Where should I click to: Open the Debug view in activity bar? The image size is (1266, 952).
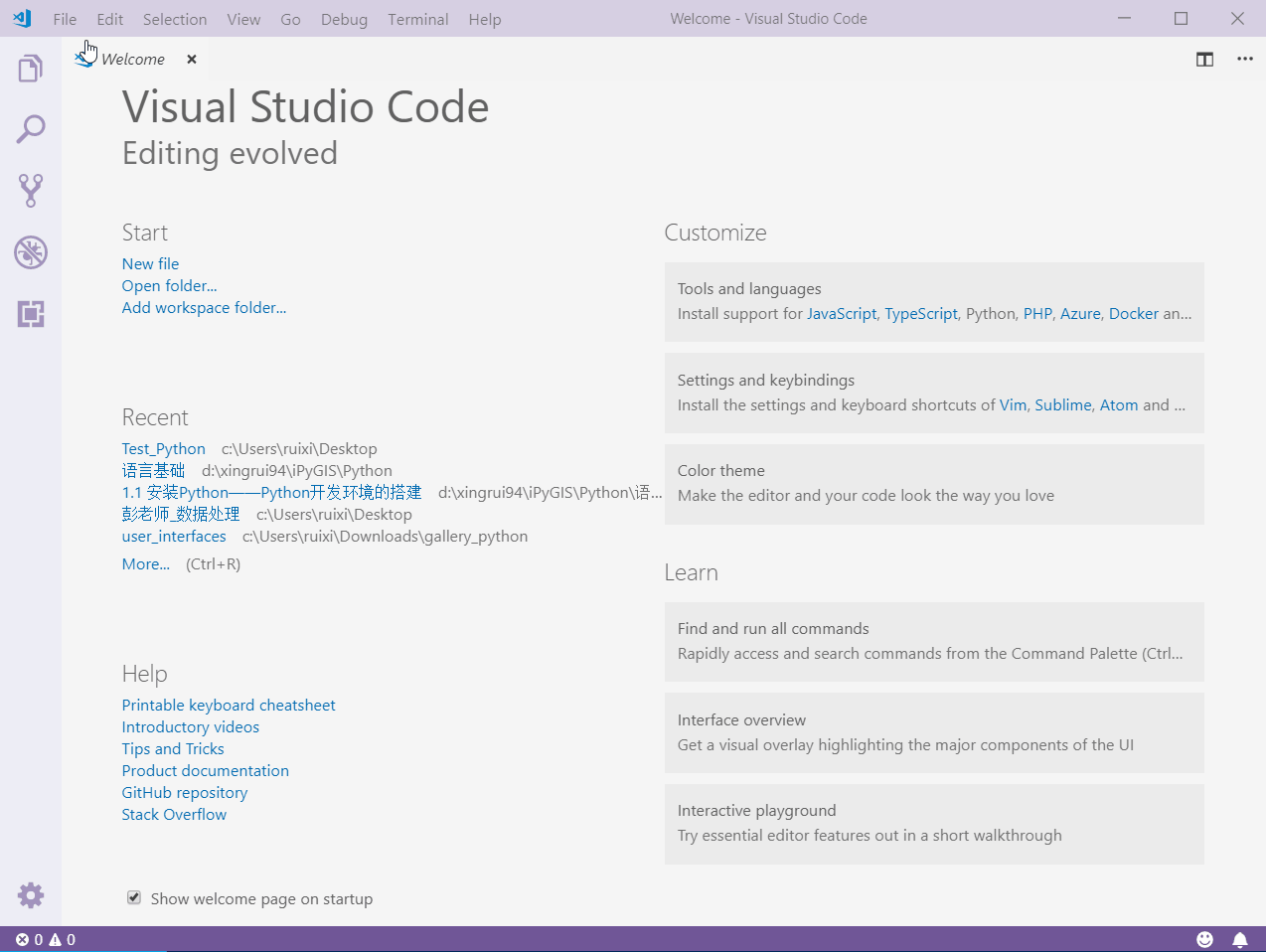[31, 252]
